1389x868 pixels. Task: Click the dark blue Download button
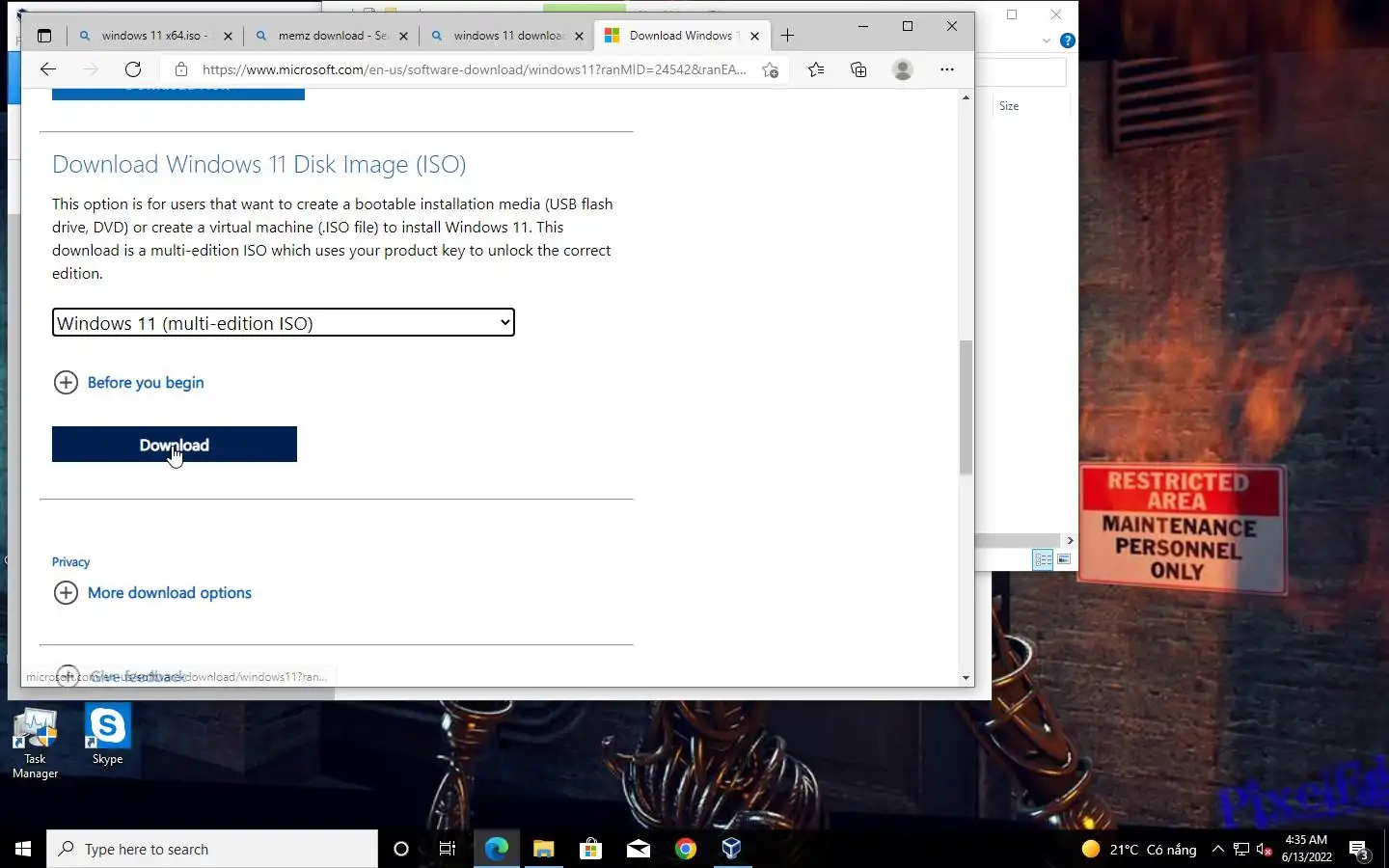(x=175, y=445)
